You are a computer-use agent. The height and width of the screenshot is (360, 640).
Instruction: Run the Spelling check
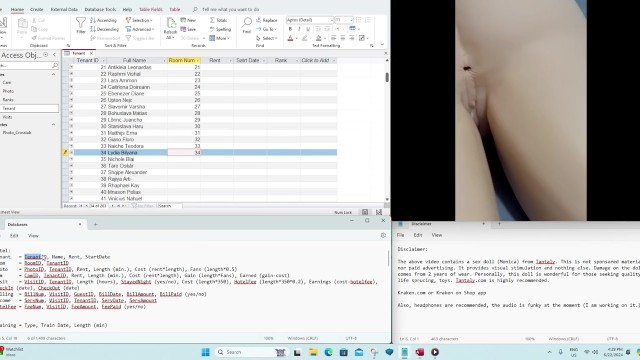tap(220, 29)
